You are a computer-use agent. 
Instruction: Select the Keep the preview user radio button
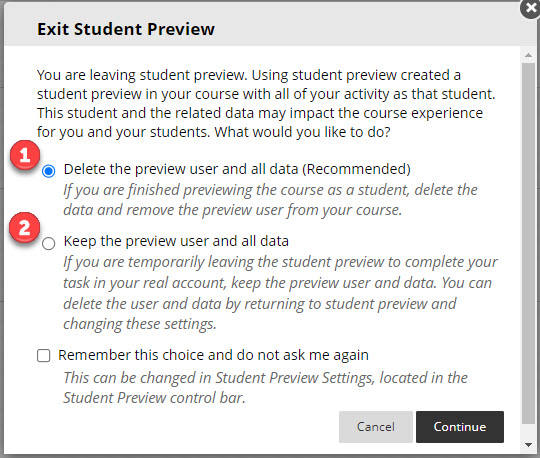pyautogui.click(x=49, y=243)
